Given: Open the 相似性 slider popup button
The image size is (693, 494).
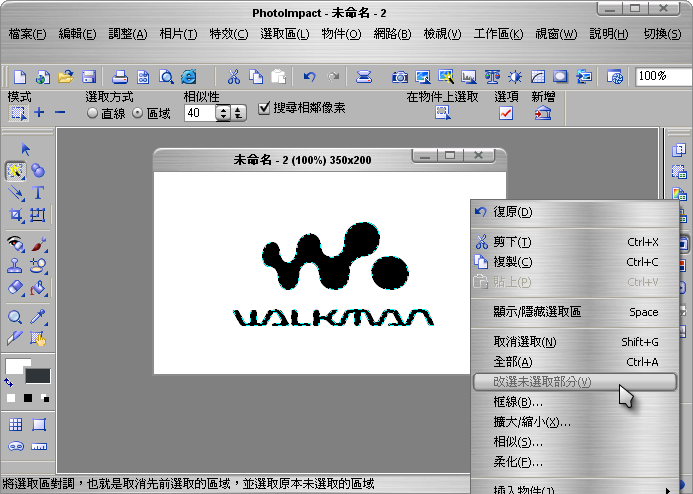Looking at the screenshot, I should (x=239, y=113).
